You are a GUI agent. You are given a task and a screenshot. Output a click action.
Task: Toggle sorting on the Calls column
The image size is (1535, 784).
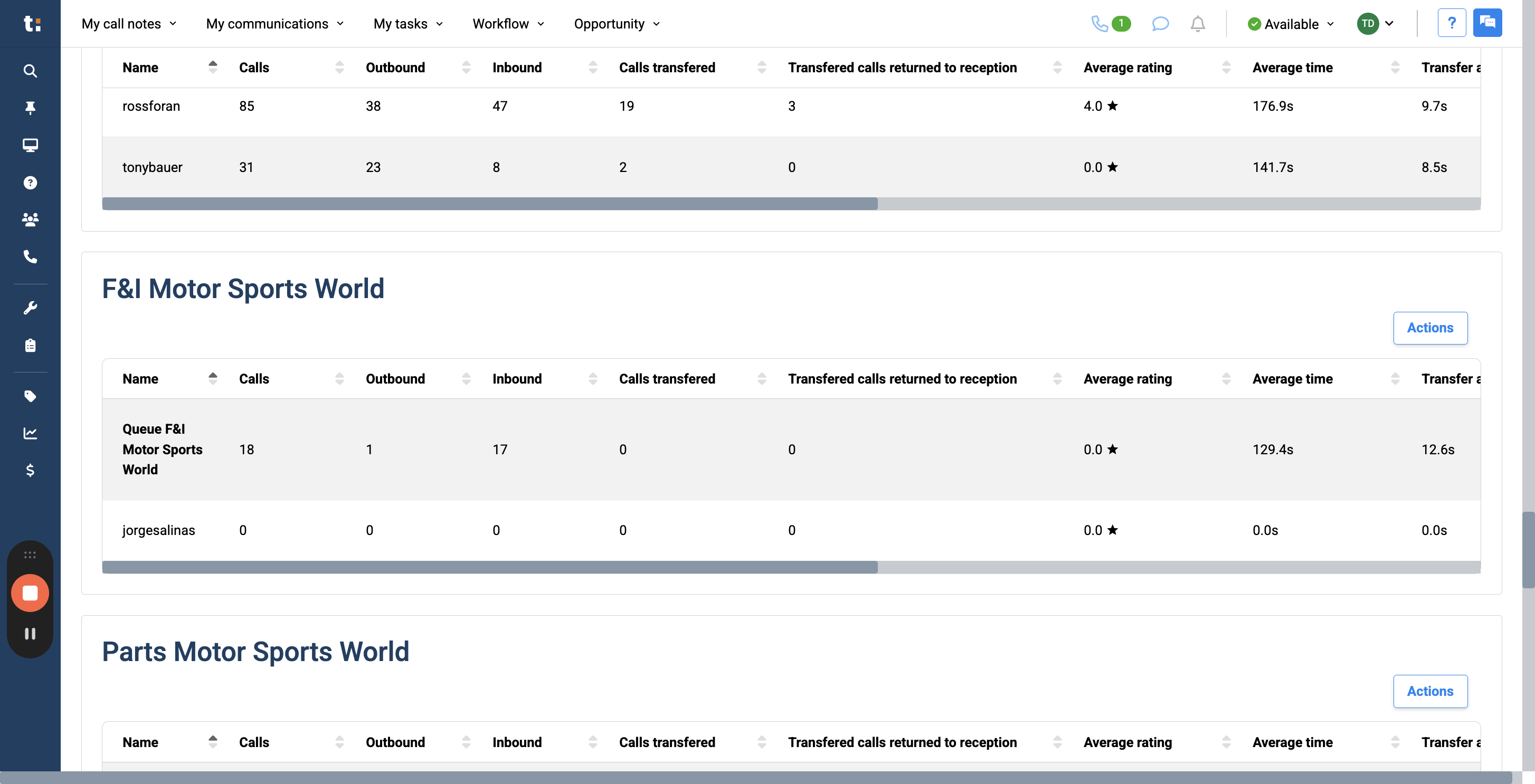click(339, 68)
